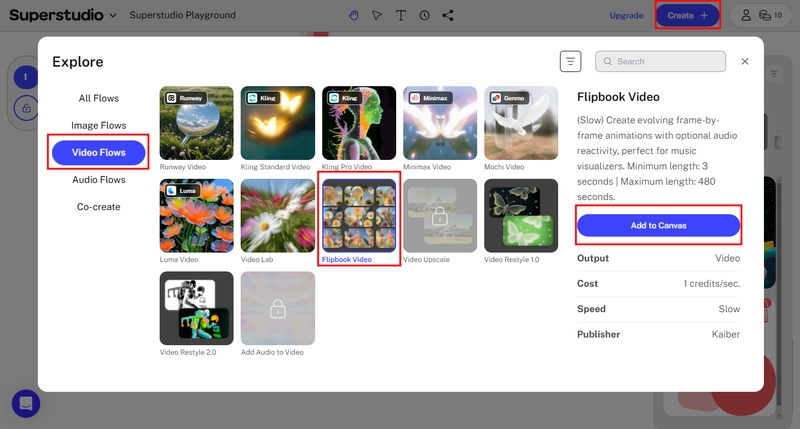Open the history clock icon

[x=424, y=15]
